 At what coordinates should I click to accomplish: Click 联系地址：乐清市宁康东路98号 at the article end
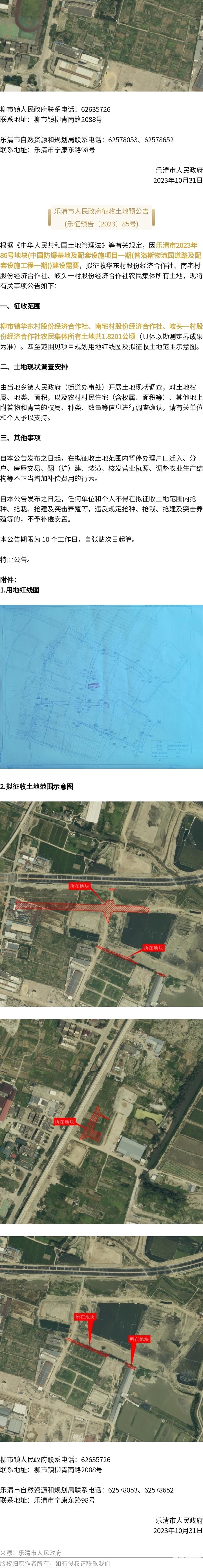coord(48,1500)
